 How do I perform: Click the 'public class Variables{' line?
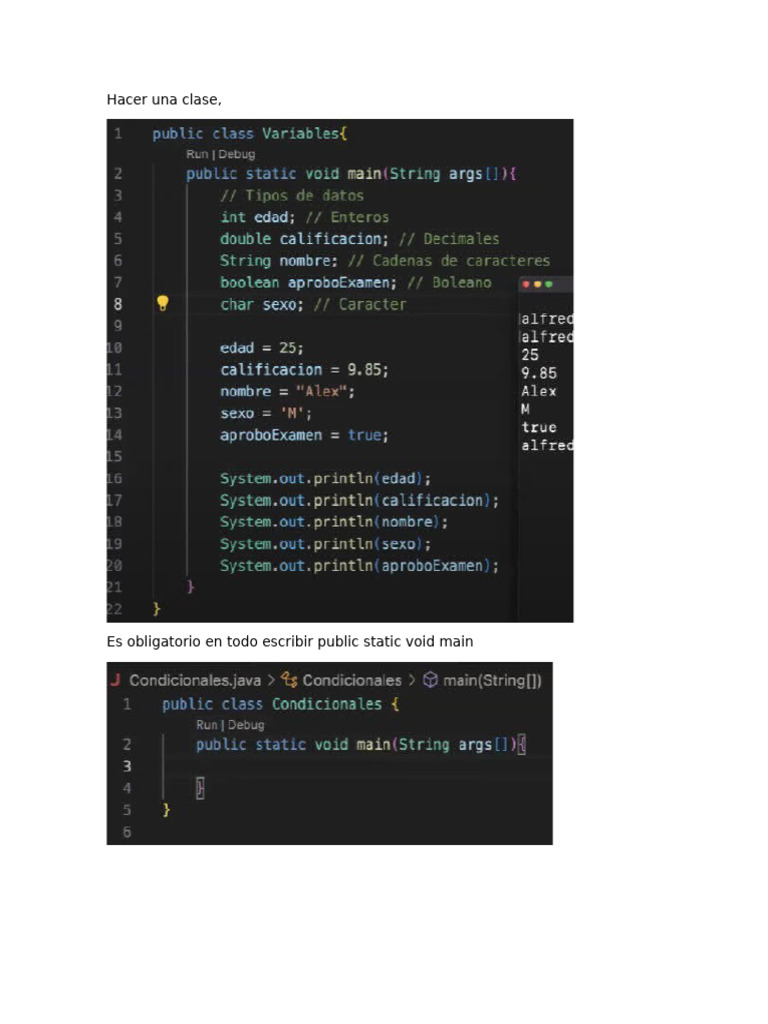point(249,134)
